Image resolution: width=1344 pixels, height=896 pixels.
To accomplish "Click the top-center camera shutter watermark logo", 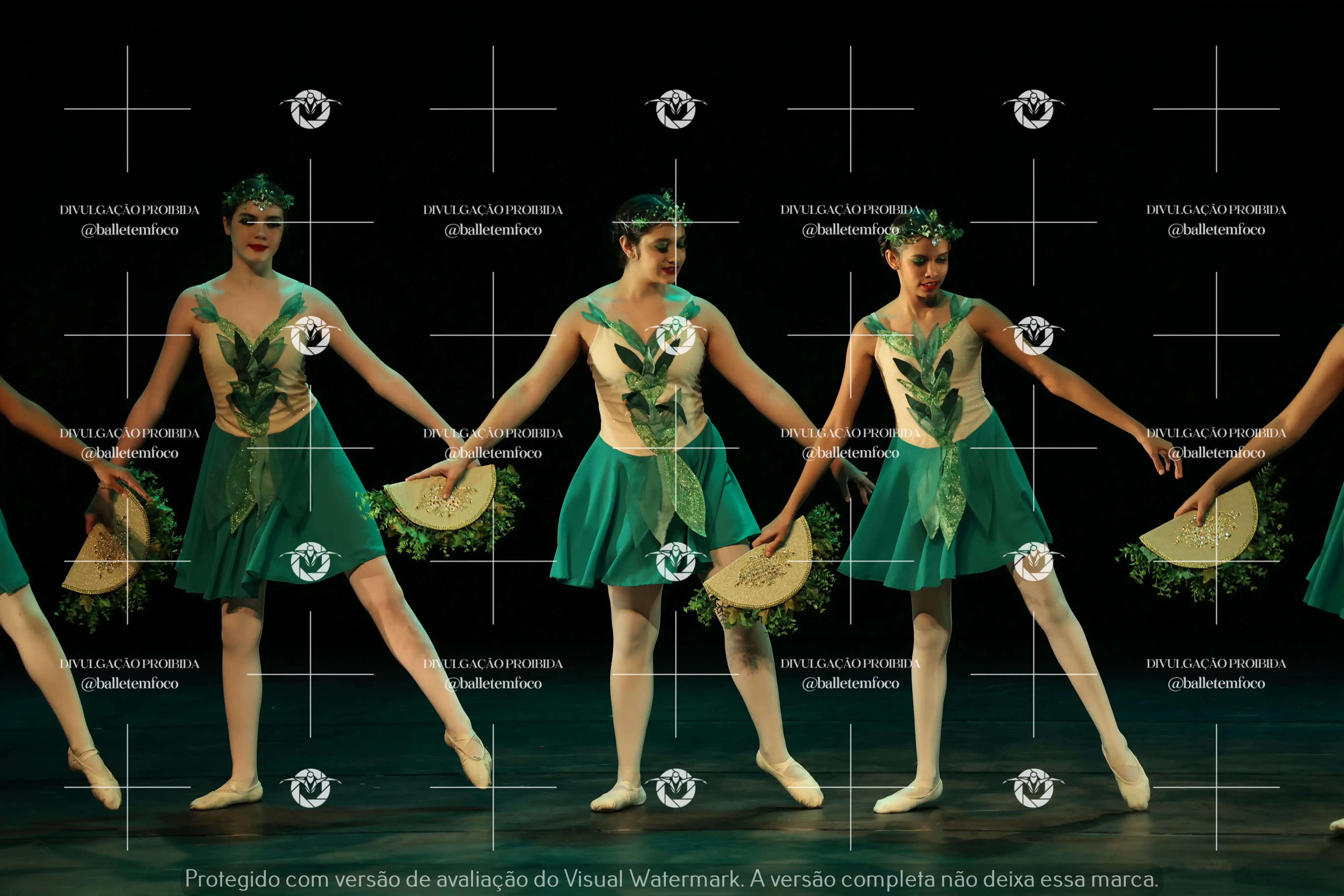I will tap(675, 109).
